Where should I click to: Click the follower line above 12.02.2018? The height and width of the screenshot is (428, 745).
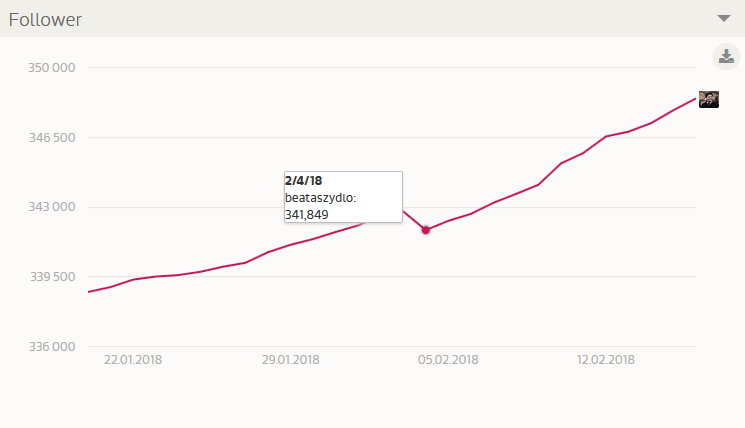pos(606,136)
